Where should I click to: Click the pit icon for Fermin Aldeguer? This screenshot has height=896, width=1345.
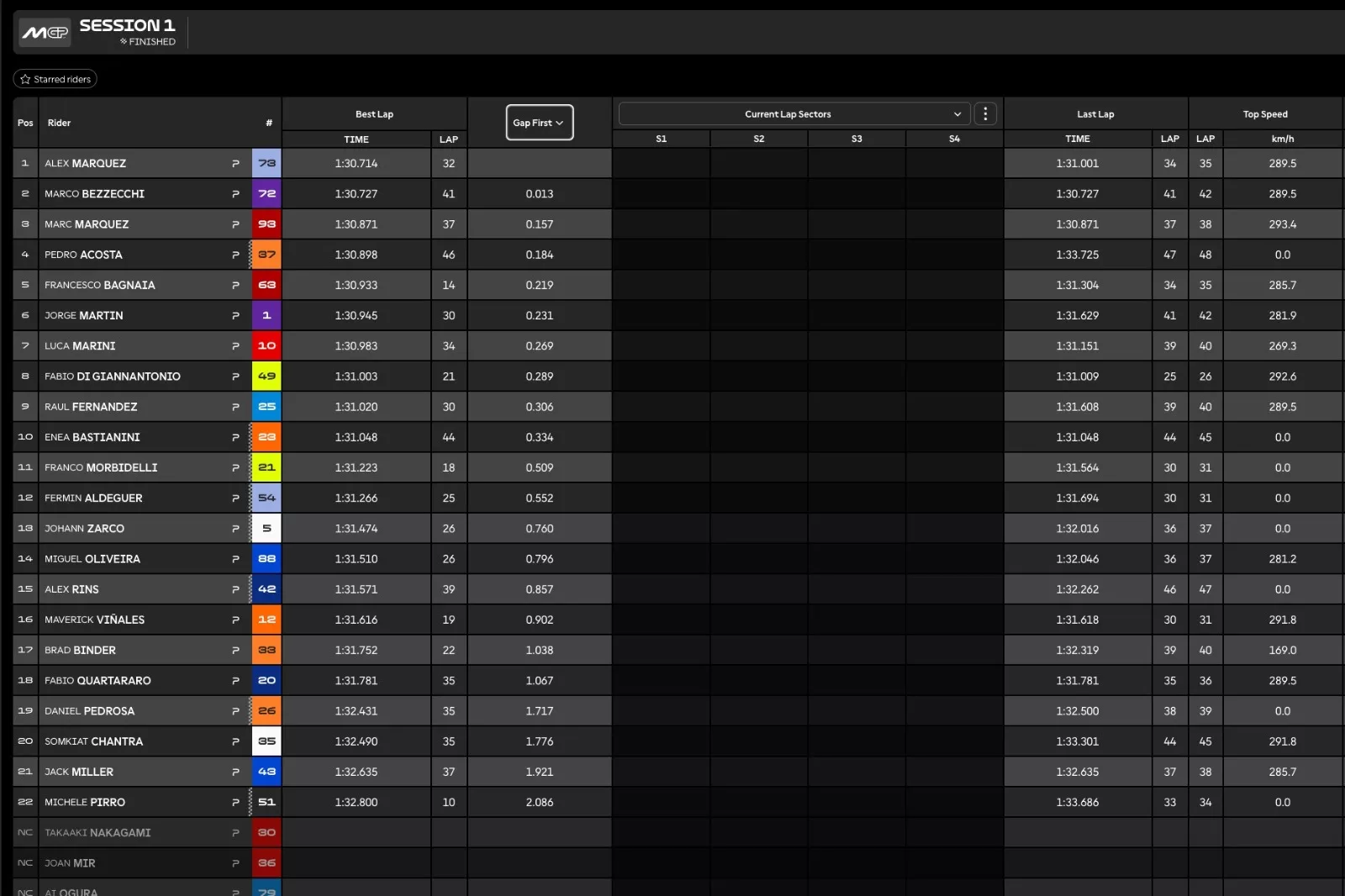[235, 498]
